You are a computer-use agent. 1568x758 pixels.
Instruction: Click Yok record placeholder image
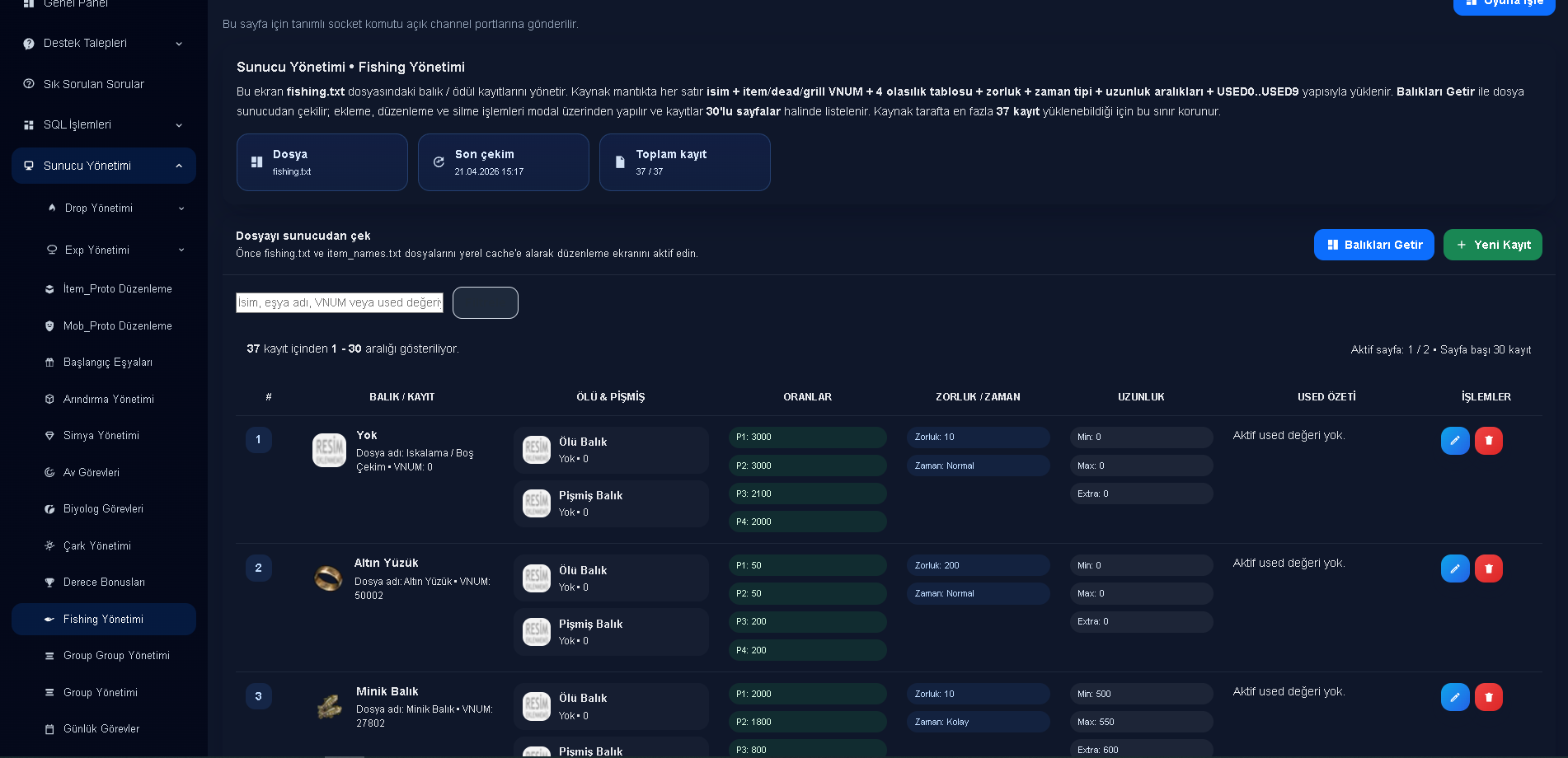[x=329, y=451]
